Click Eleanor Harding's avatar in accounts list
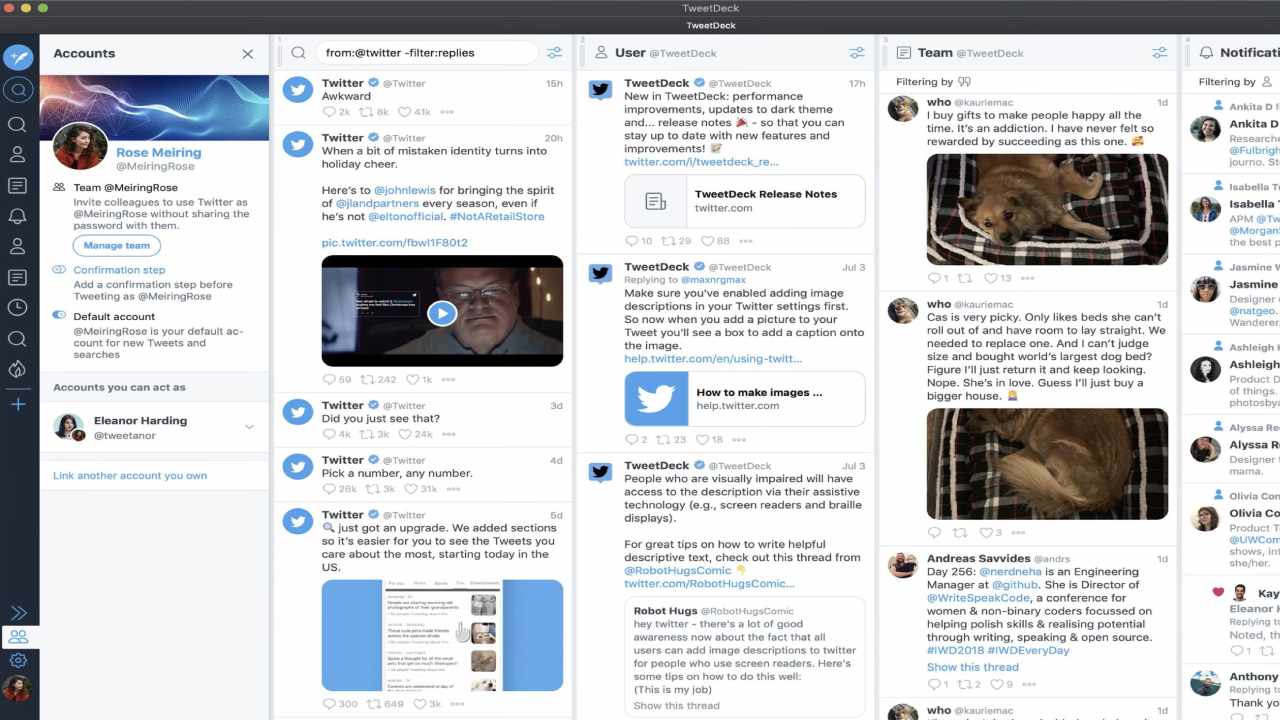Viewport: 1280px width, 720px height. (69, 427)
